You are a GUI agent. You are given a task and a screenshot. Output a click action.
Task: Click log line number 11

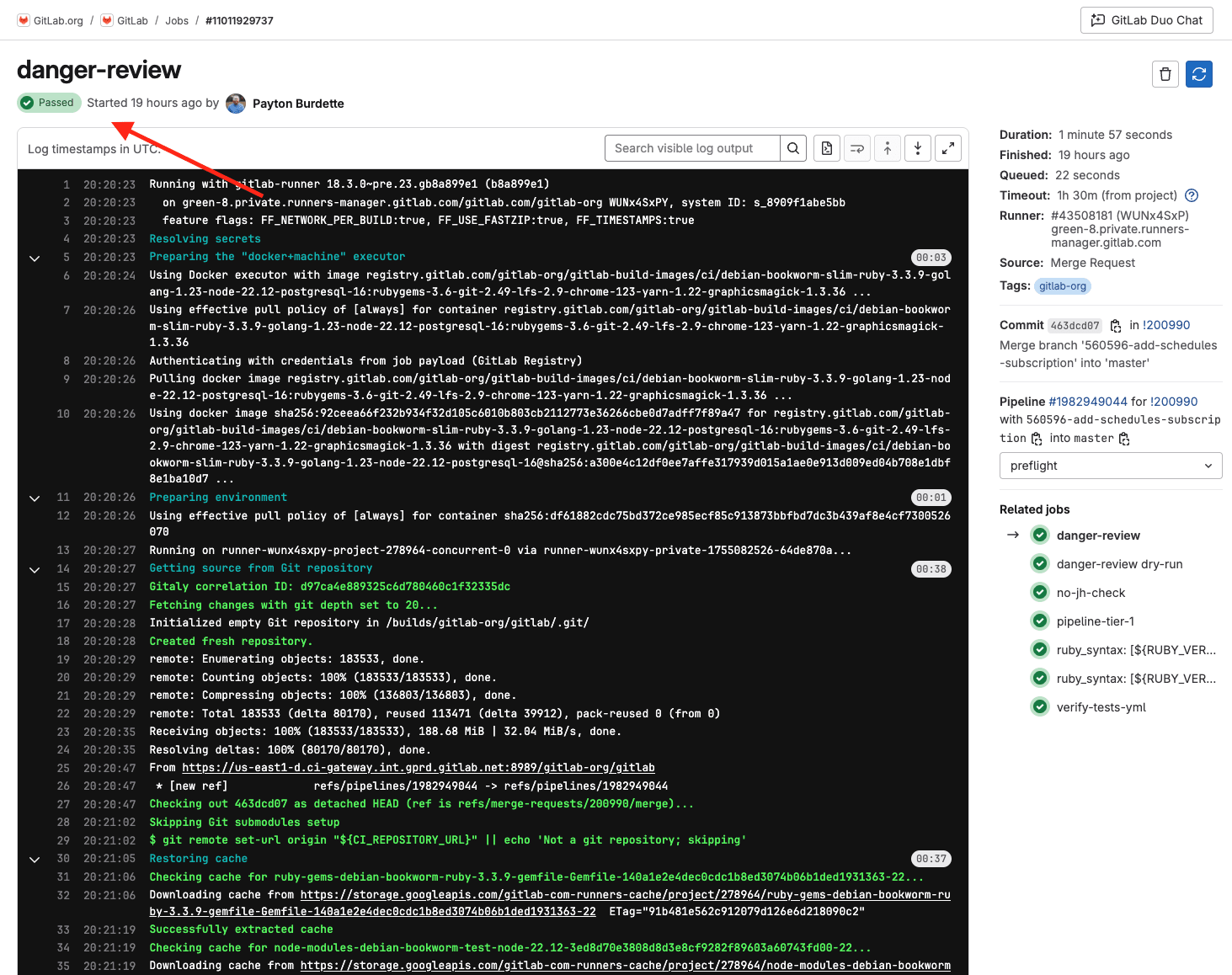coord(63,498)
